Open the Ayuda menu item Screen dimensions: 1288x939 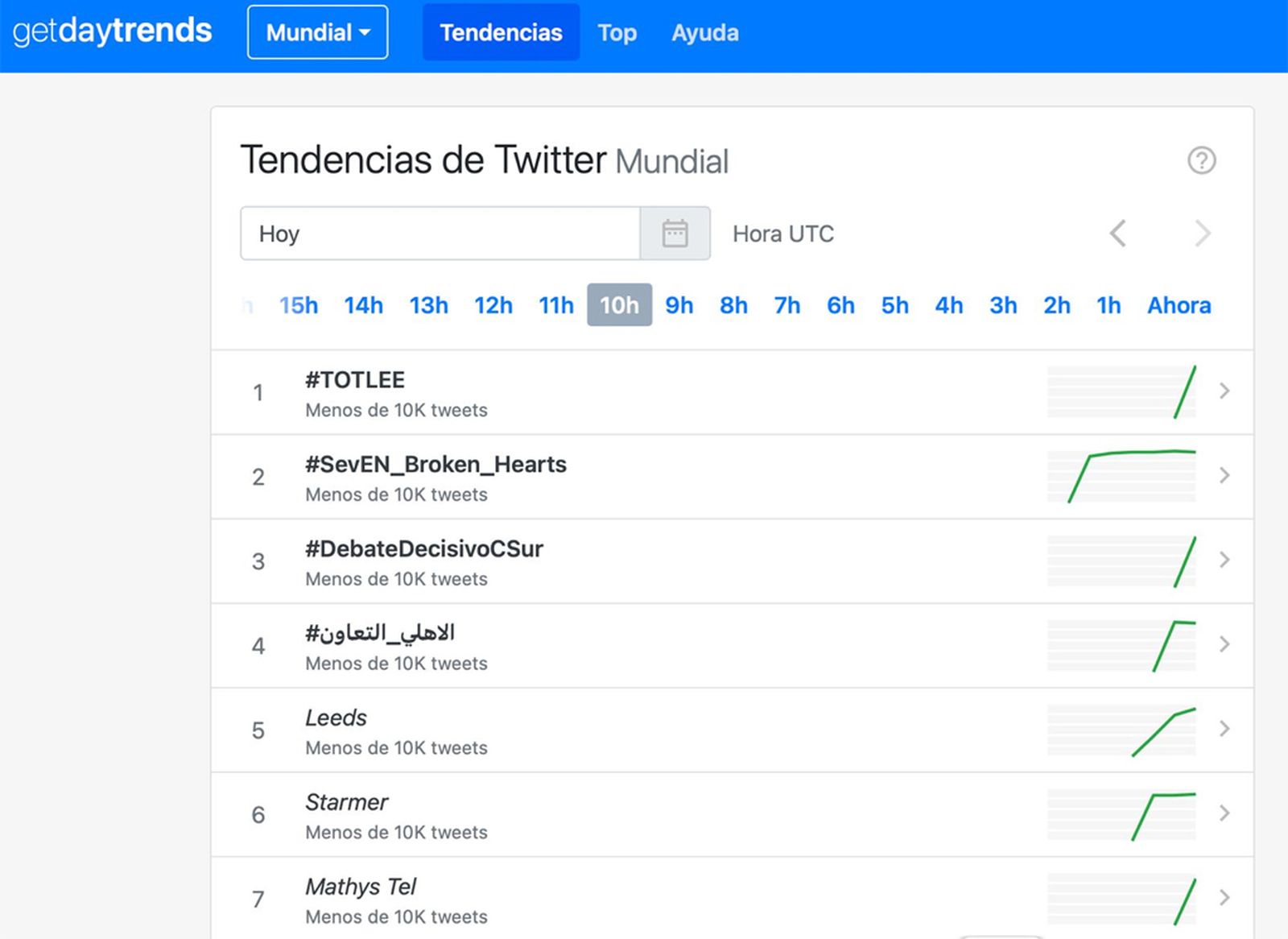[705, 32]
